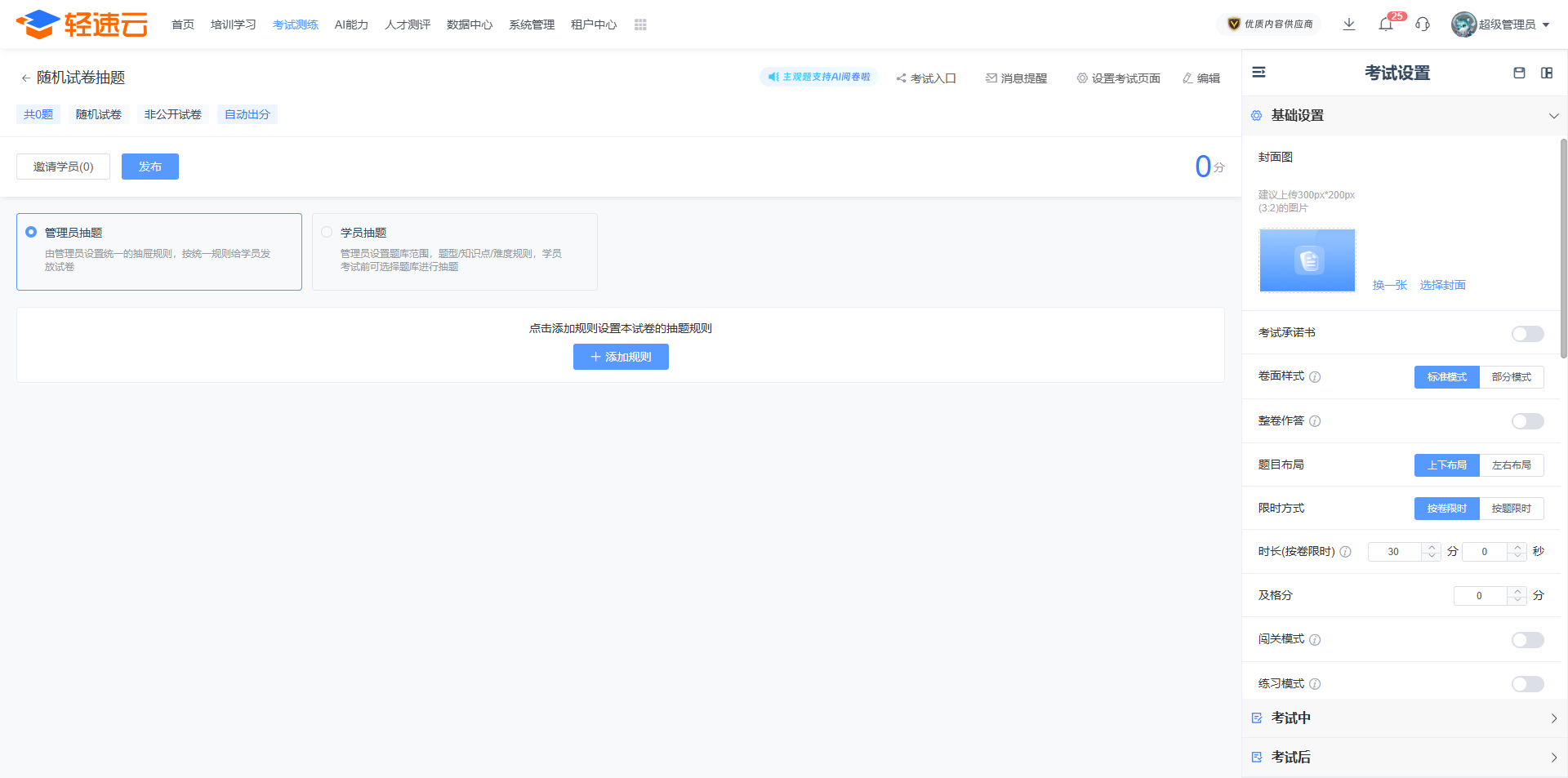Image resolution: width=1568 pixels, height=778 pixels.
Task: Collapse settings panel with hamburger icon
Action: point(1259,73)
